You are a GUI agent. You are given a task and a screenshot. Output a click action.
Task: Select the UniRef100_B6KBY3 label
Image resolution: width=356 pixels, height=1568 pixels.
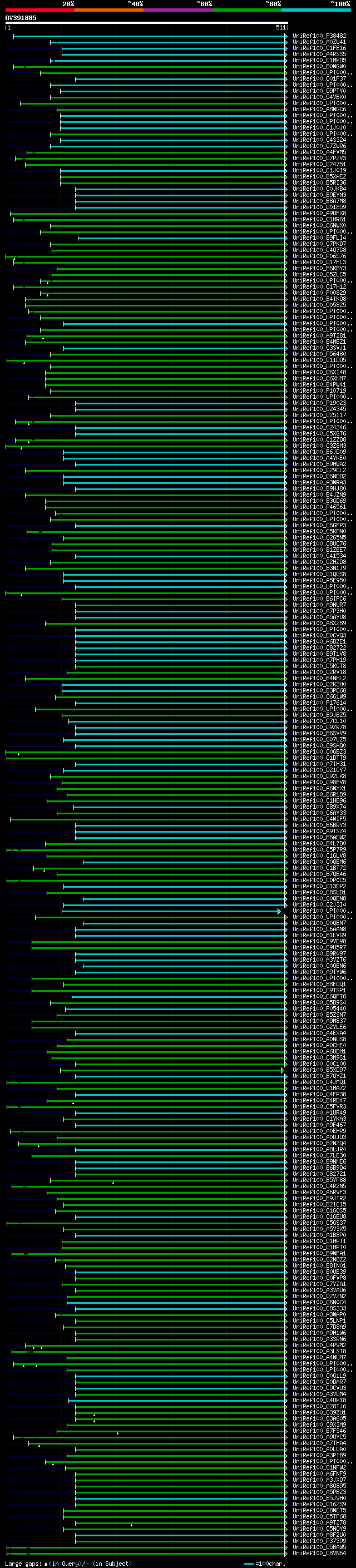319,269
